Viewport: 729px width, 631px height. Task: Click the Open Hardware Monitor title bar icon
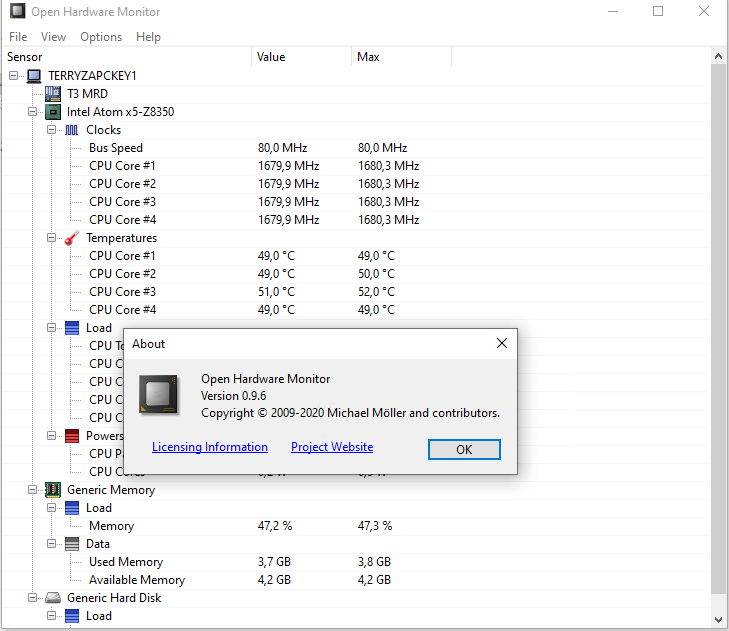(17, 11)
